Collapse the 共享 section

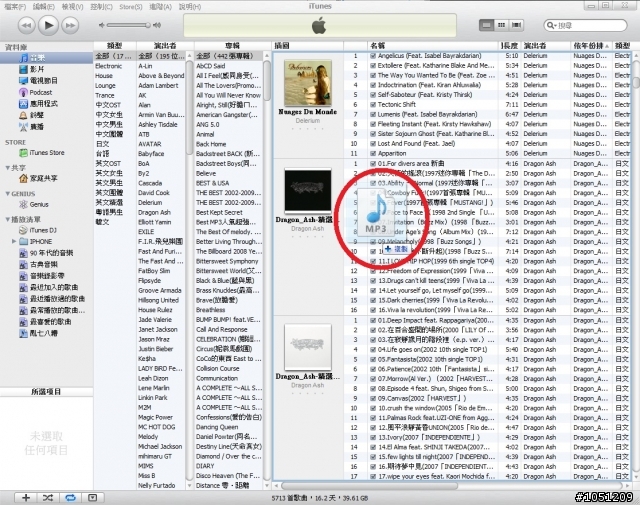pyautogui.click(x=7, y=168)
